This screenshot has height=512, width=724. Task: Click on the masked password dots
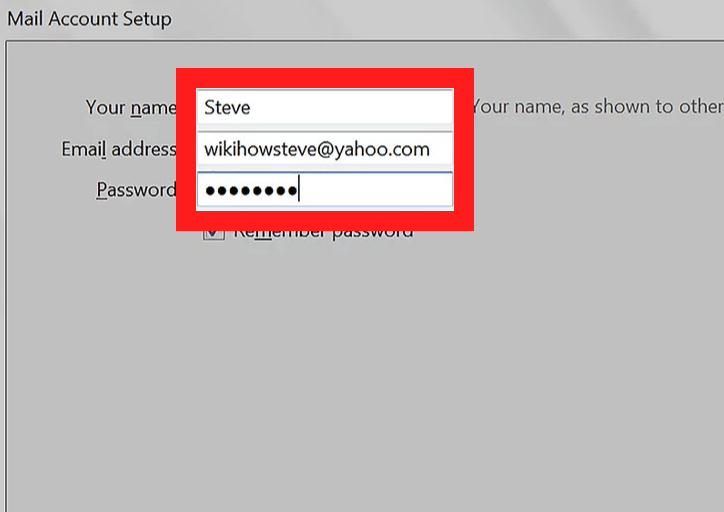pos(250,190)
